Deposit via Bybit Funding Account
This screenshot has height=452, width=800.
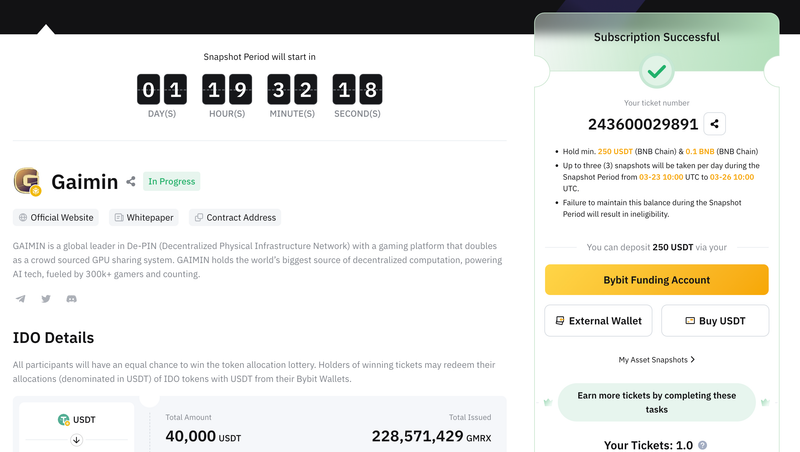pyautogui.click(x=657, y=280)
